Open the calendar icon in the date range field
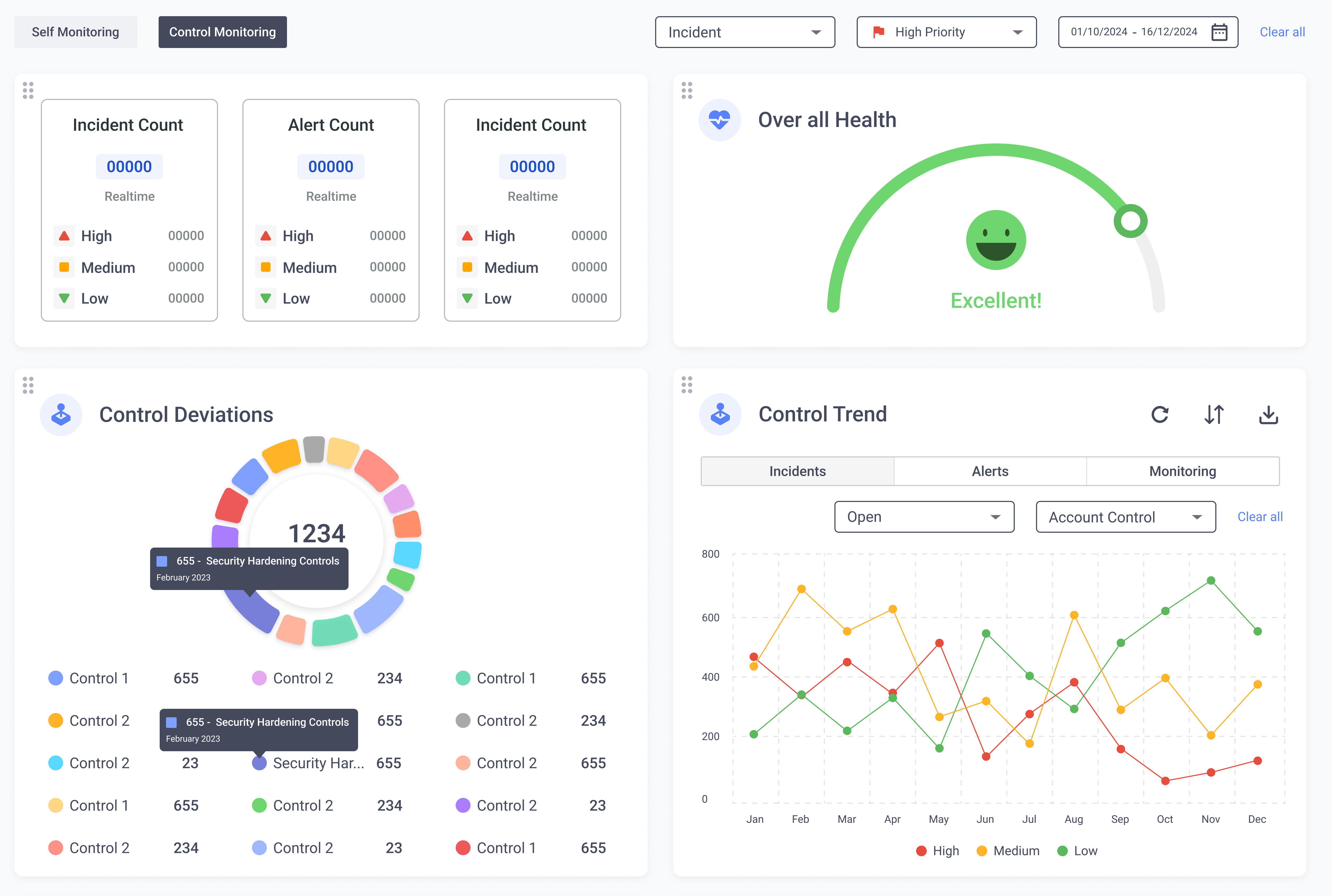The height and width of the screenshot is (896, 1332). (x=1220, y=32)
